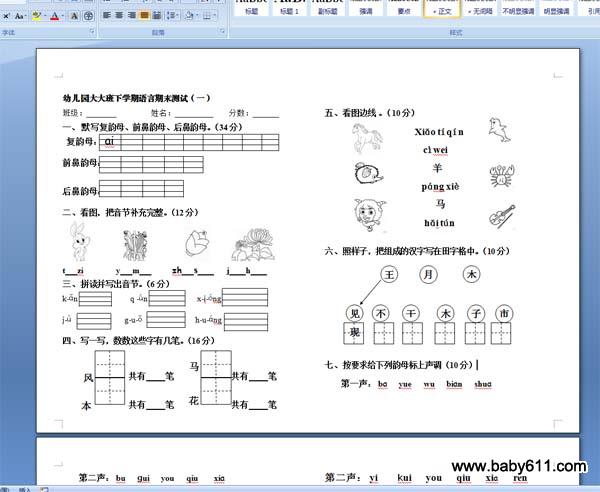Click the 前鼻韵母 label
The image size is (600, 492).
pyautogui.click(x=80, y=163)
